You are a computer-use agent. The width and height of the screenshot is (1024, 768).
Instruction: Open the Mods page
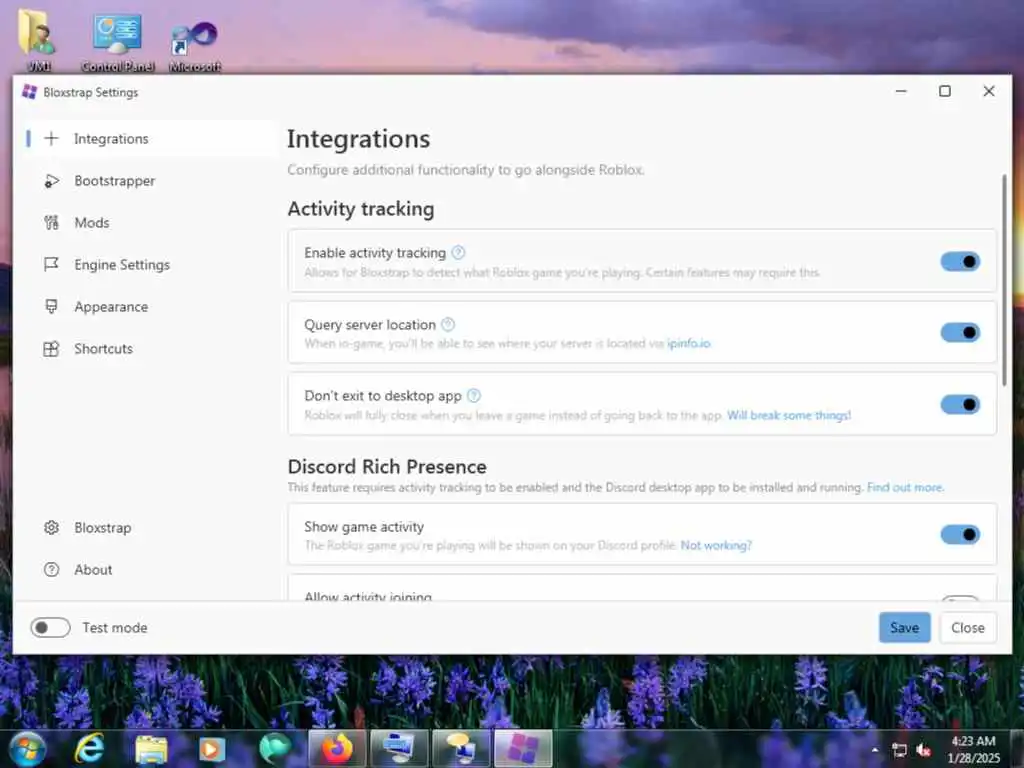pyautogui.click(x=149, y=223)
